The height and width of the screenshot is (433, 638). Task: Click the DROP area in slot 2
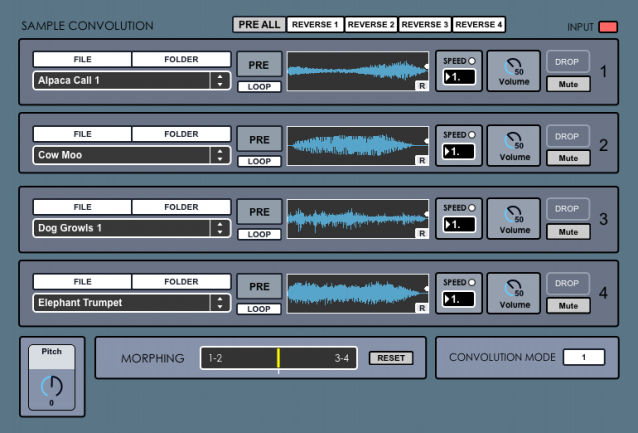pos(567,136)
